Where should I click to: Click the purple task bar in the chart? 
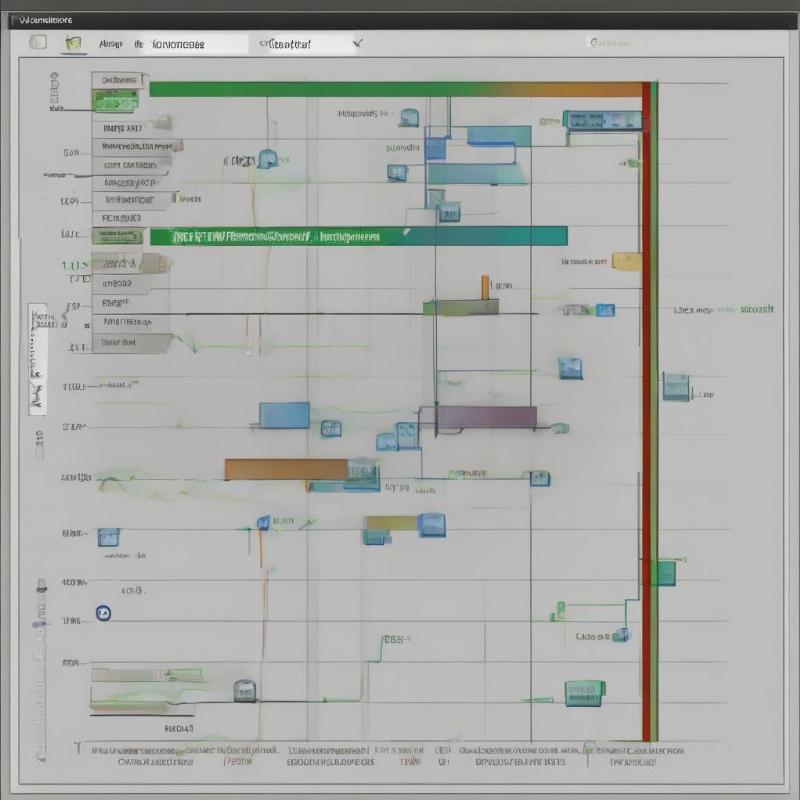click(x=486, y=417)
